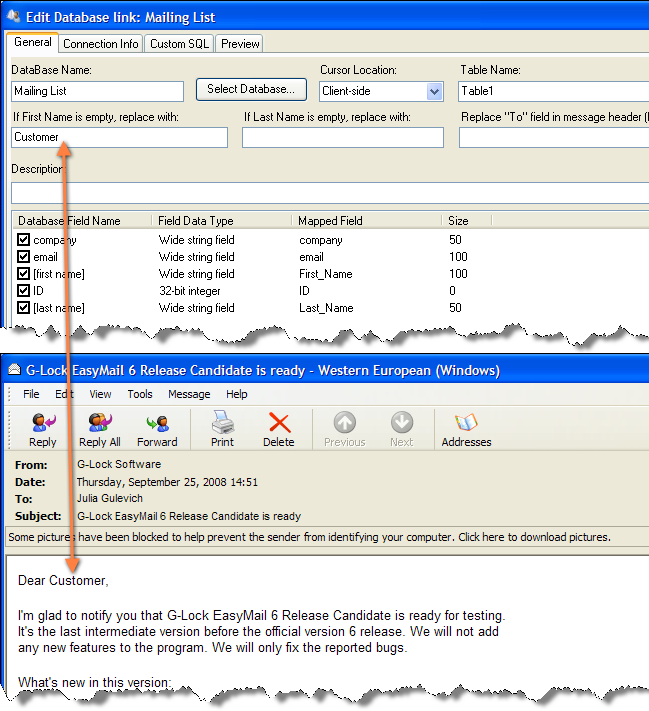Click envelope icon in email window title
The width and height of the screenshot is (649, 711).
(x=15, y=370)
